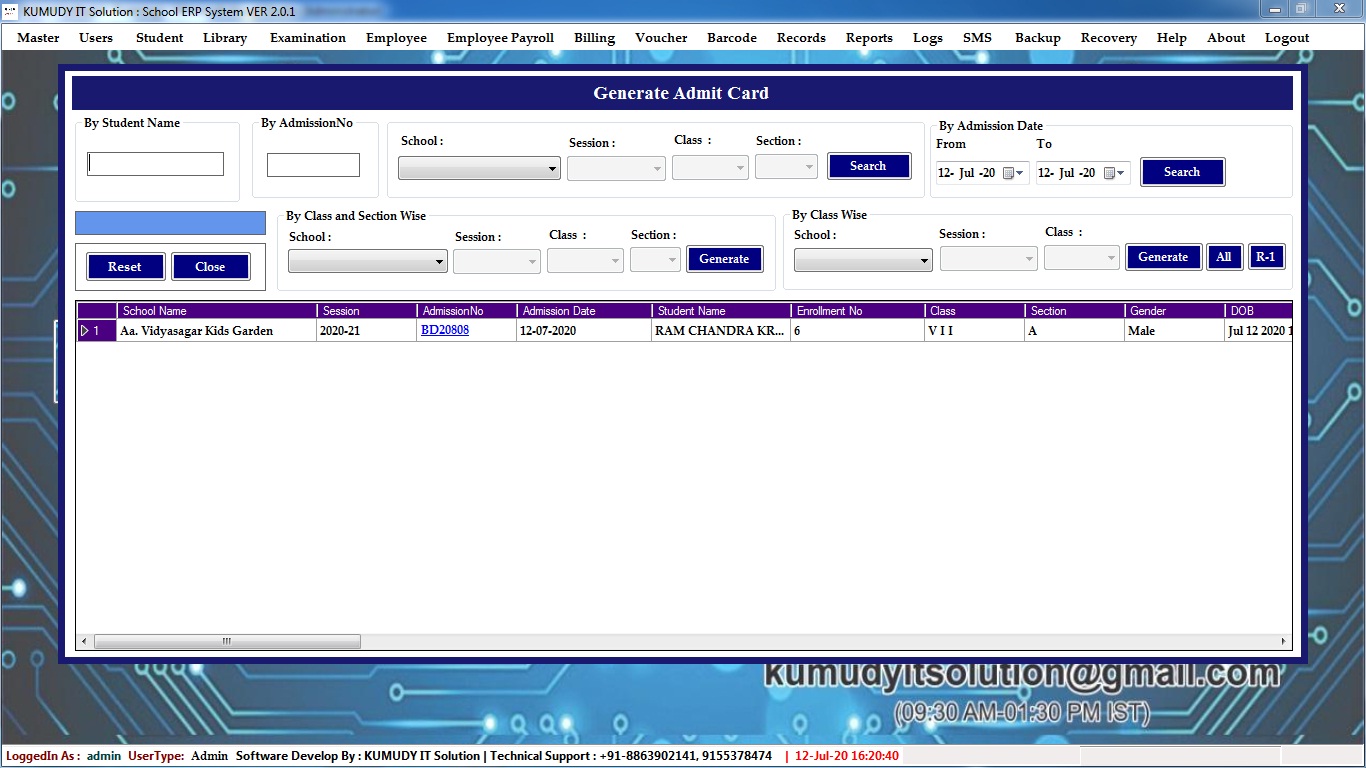
Task: Open the Employee Payroll menu
Action: coord(500,38)
